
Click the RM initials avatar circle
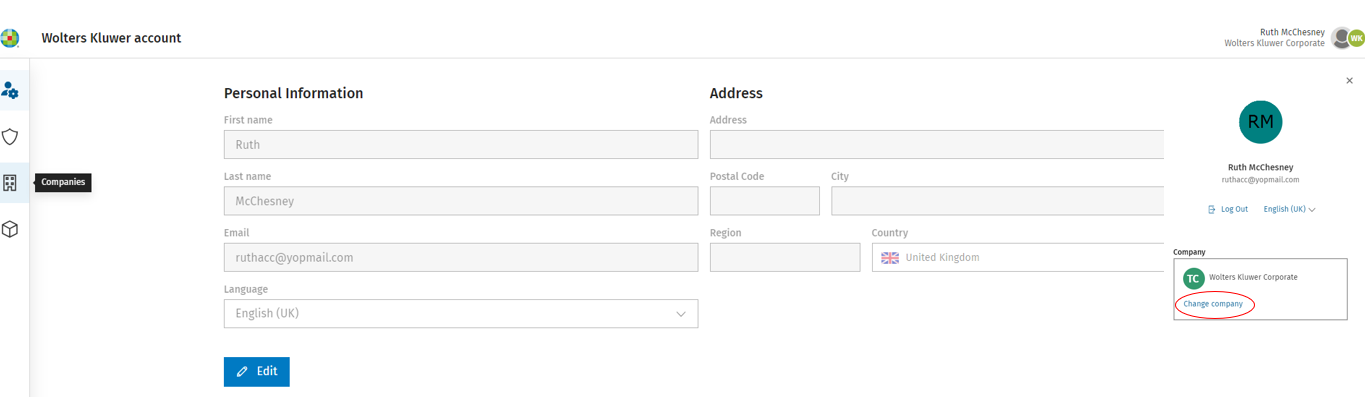click(x=1260, y=122)
